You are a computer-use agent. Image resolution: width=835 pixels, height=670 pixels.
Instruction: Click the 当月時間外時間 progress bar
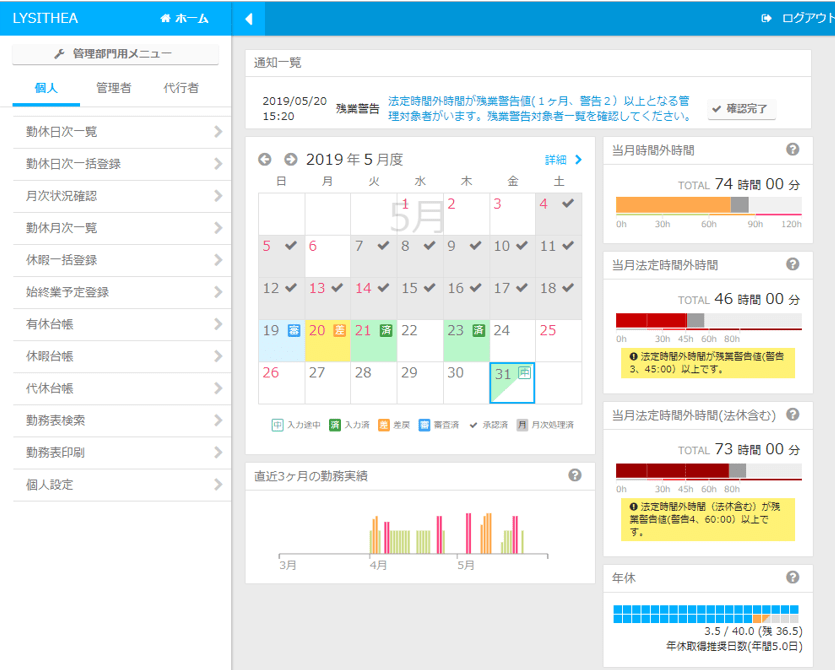click(x=708, y=205)
